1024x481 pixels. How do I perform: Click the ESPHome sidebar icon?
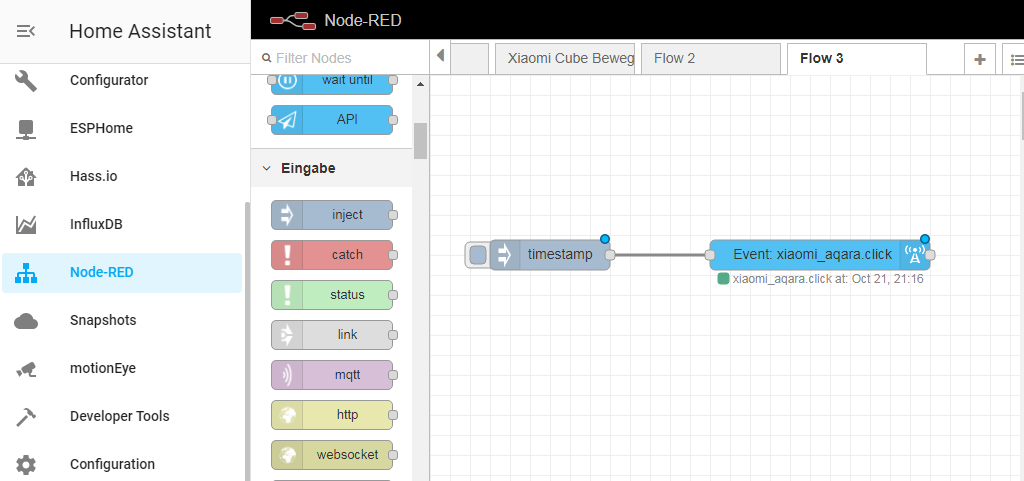(26, 129)
